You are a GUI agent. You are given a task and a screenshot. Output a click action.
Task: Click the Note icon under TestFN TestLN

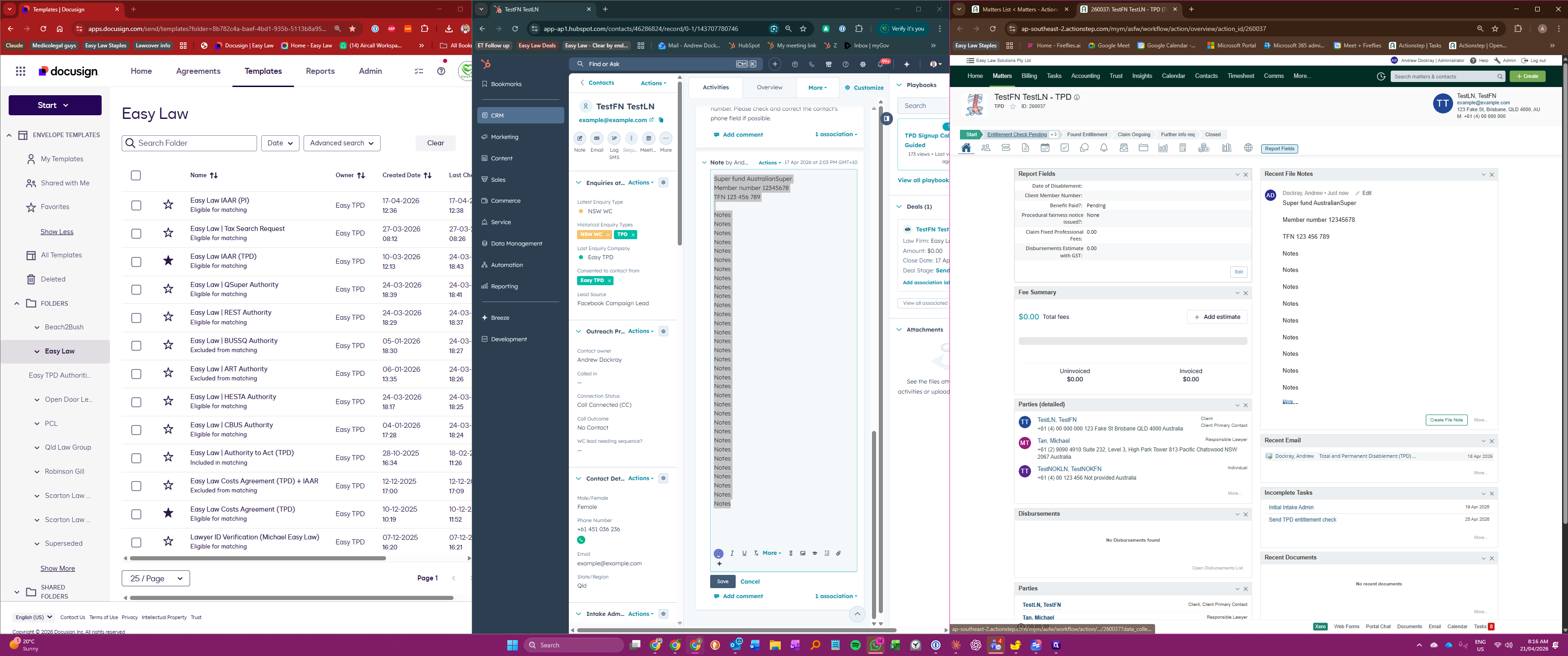coord(579,139)
